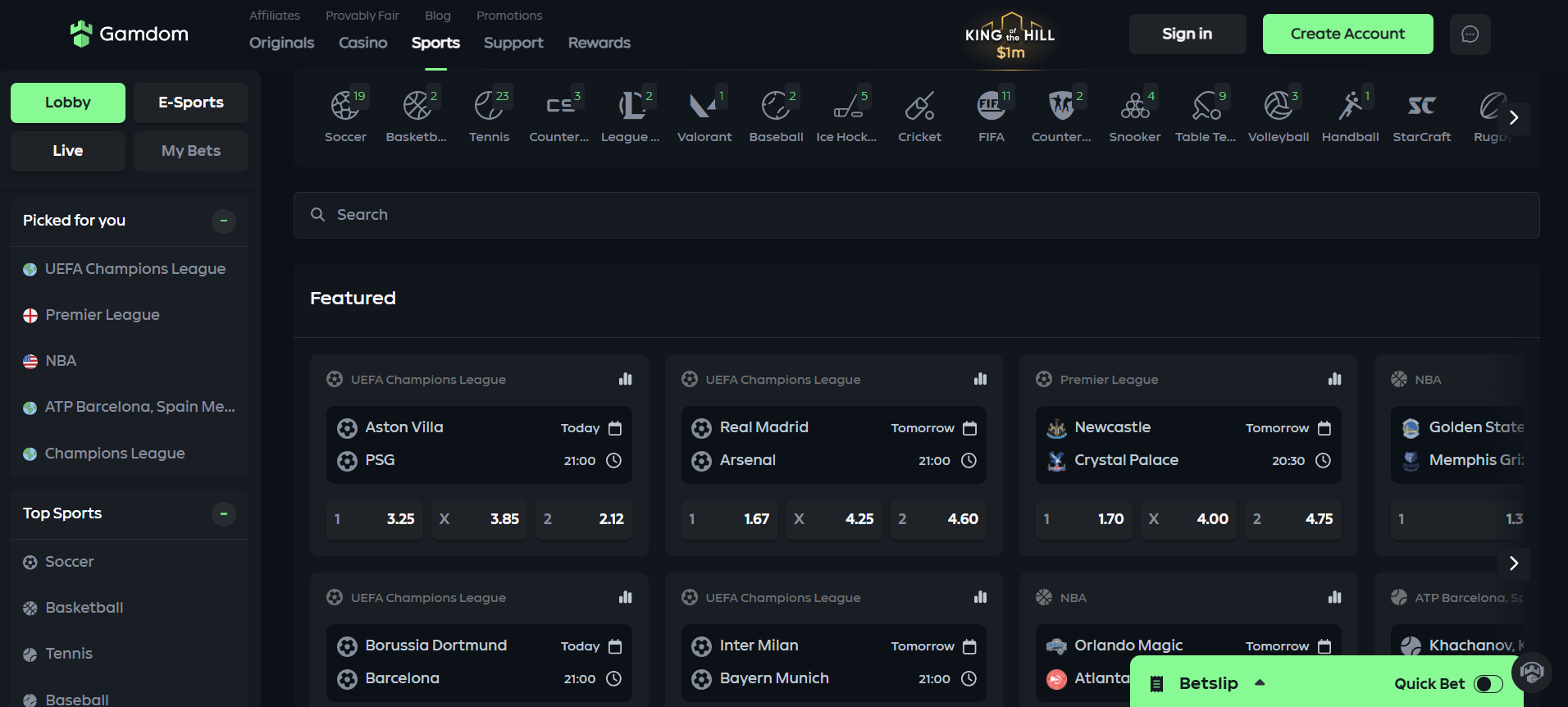Open the chat bubble icon in header
Viewport: 1568px width, 707px height.
click(1470, 34)
